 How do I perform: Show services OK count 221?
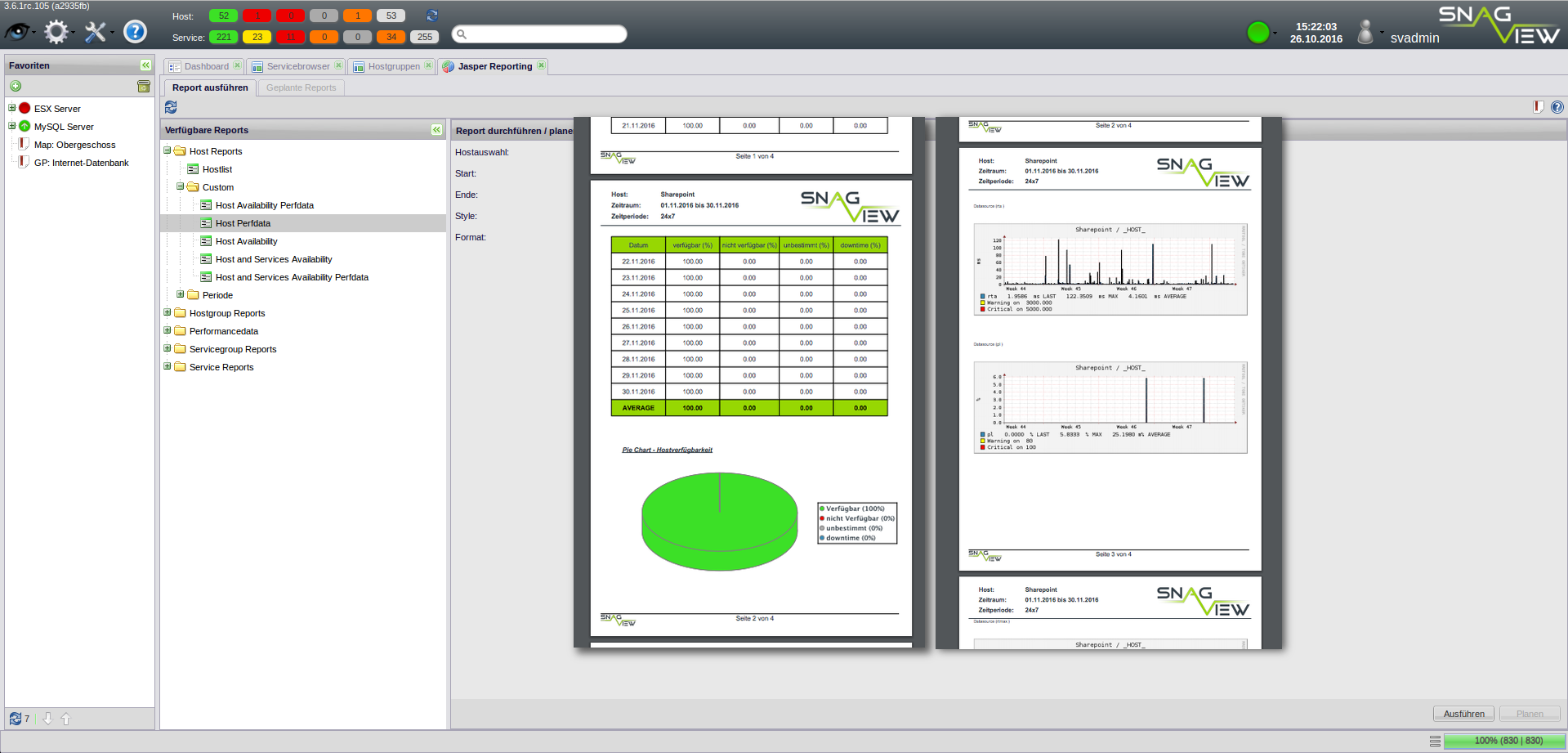pyautogui.click(x=223, y=37)
